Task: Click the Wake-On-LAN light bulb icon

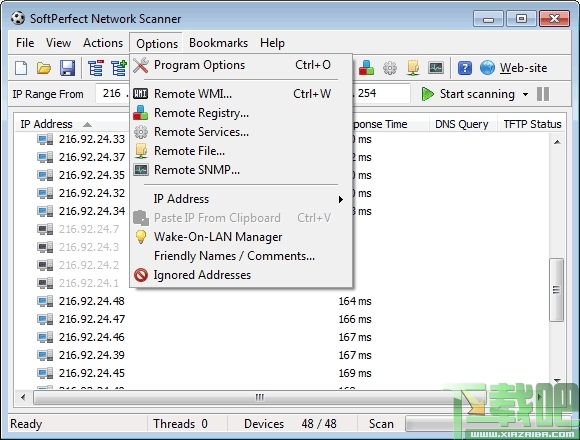Action: (141, 237)
